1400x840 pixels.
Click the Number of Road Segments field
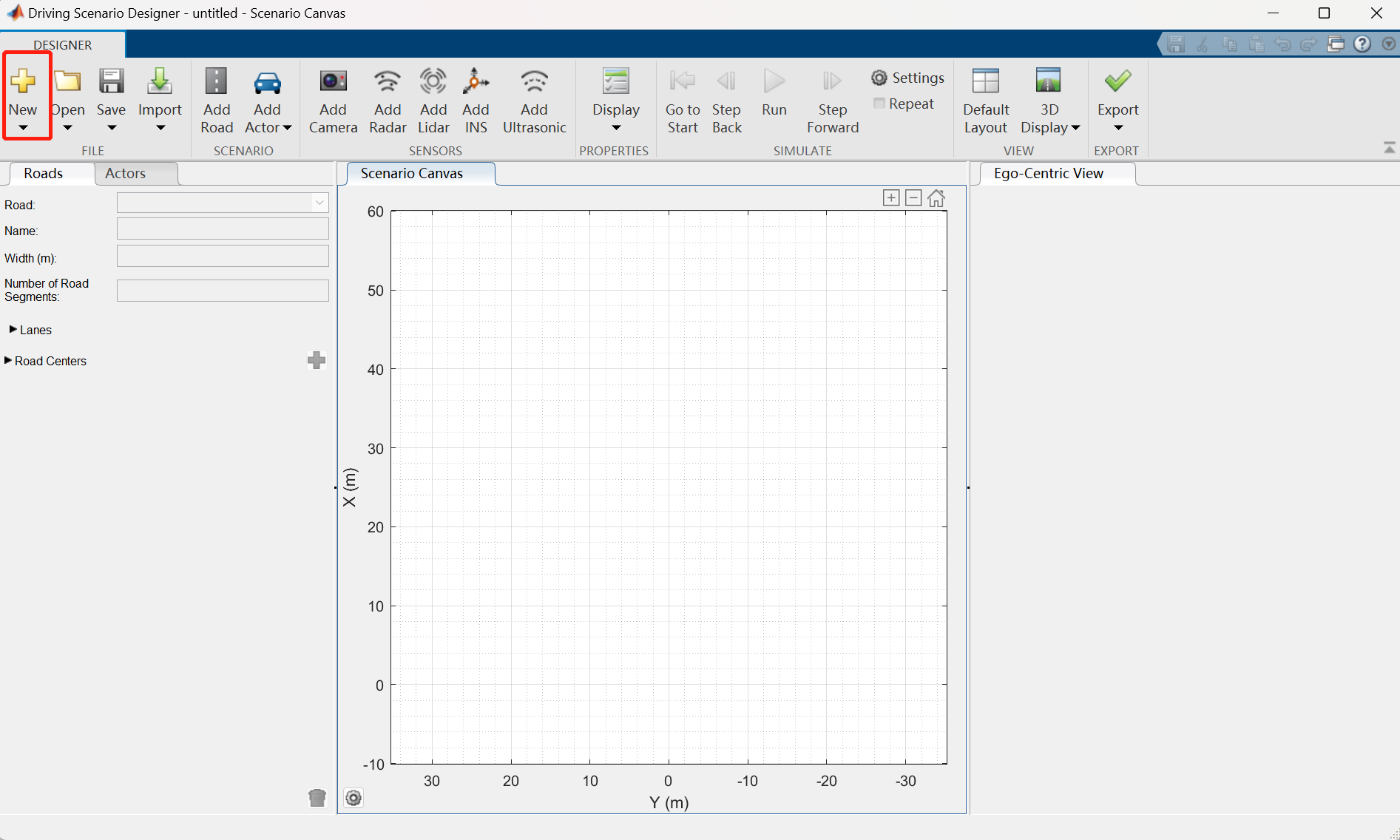[x=223, y=291]
